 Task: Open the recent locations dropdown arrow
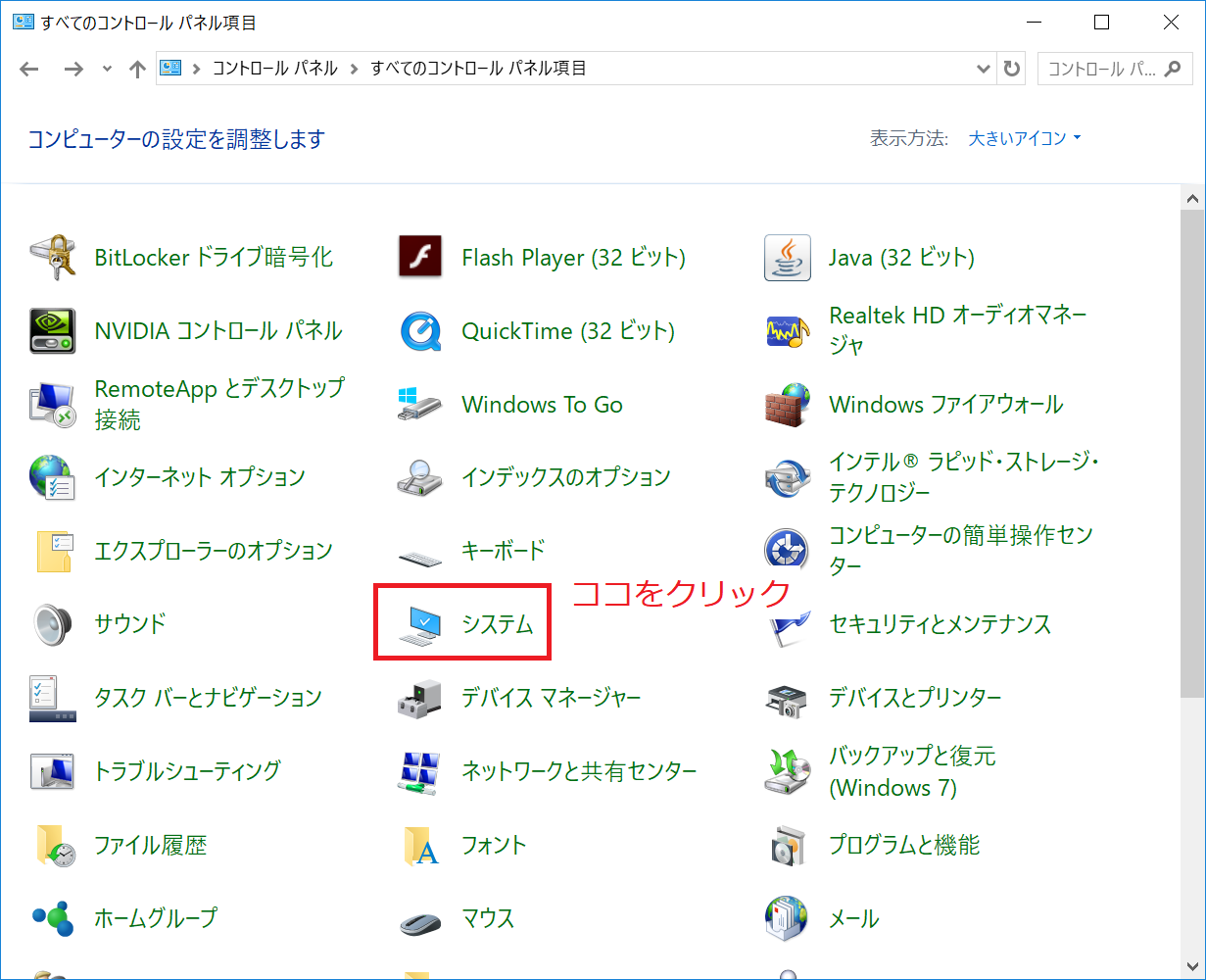point(108,69)
